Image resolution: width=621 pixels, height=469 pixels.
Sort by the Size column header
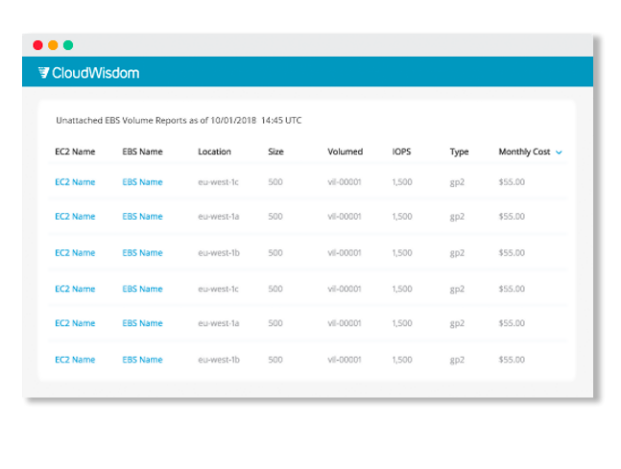(x=276, y=152)
